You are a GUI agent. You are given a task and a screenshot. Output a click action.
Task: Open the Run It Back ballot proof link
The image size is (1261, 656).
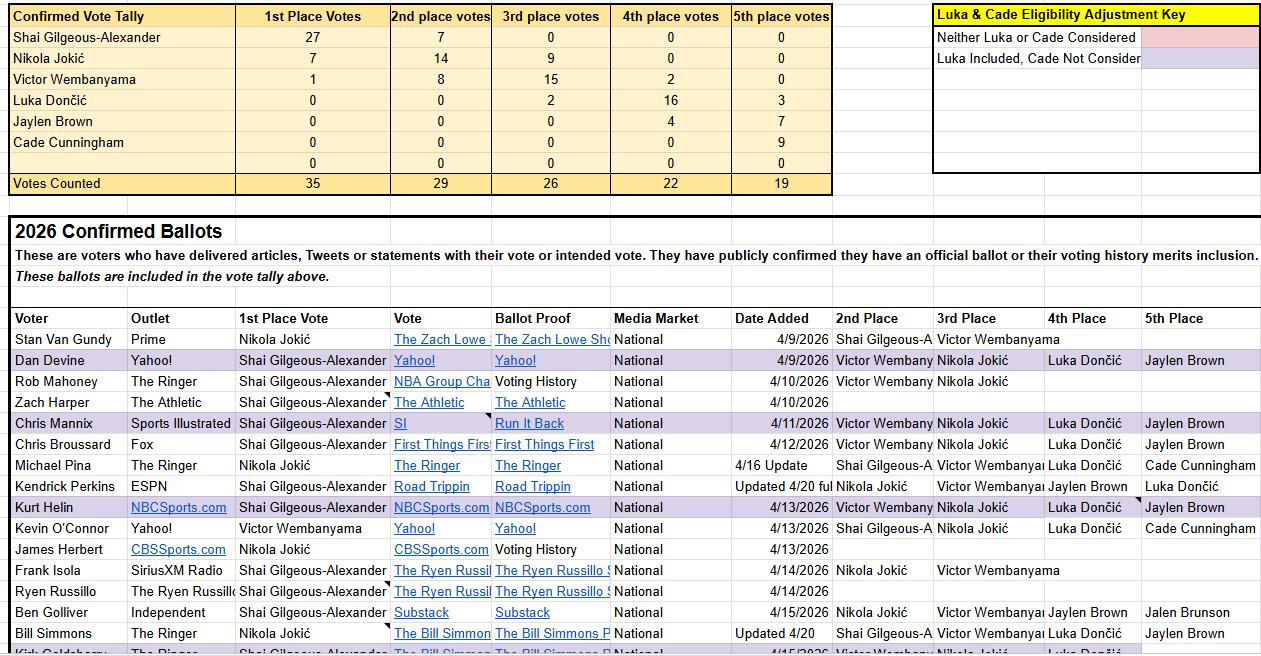(529, 423)
